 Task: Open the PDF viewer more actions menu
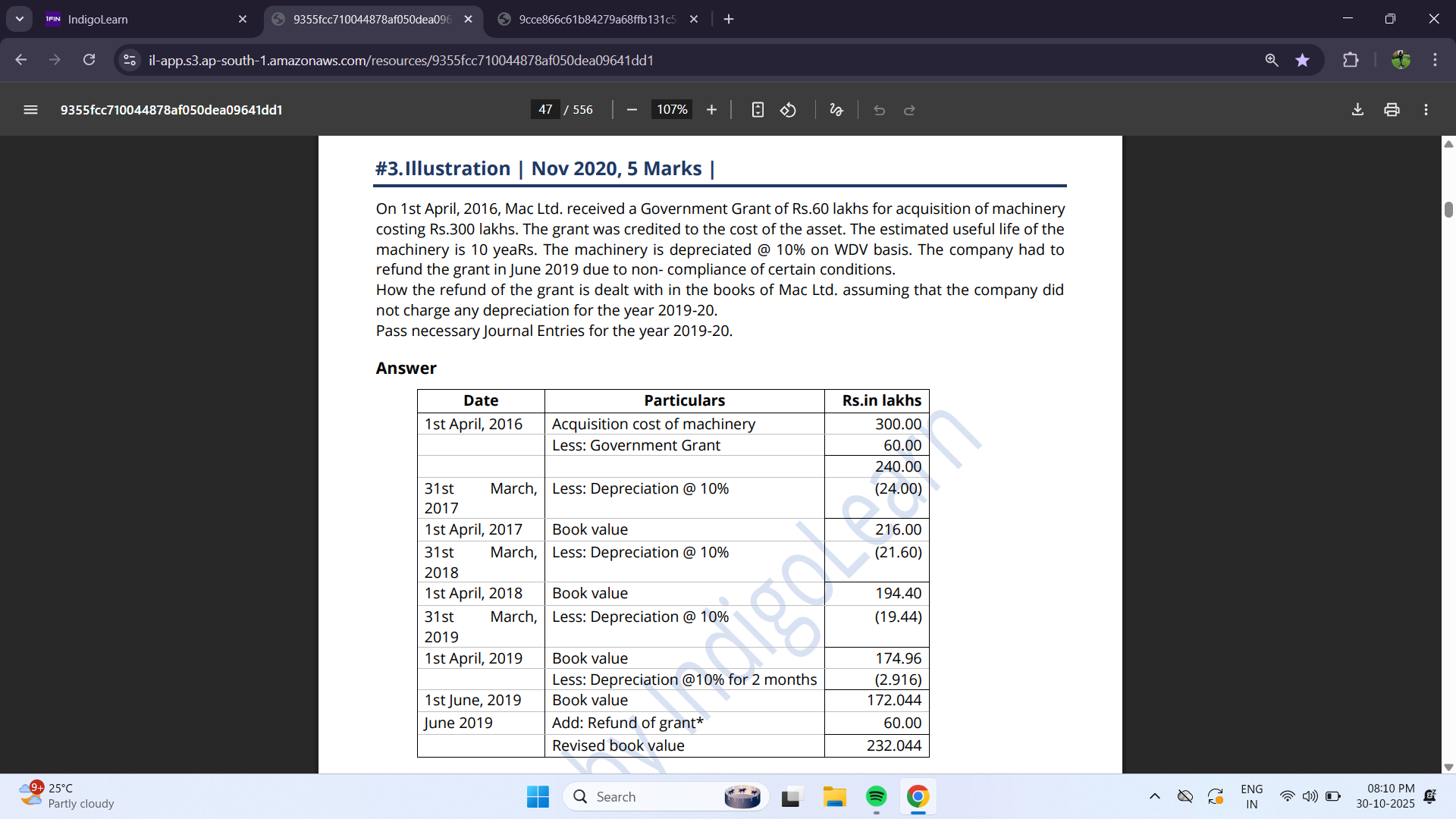pos(1426,110)
